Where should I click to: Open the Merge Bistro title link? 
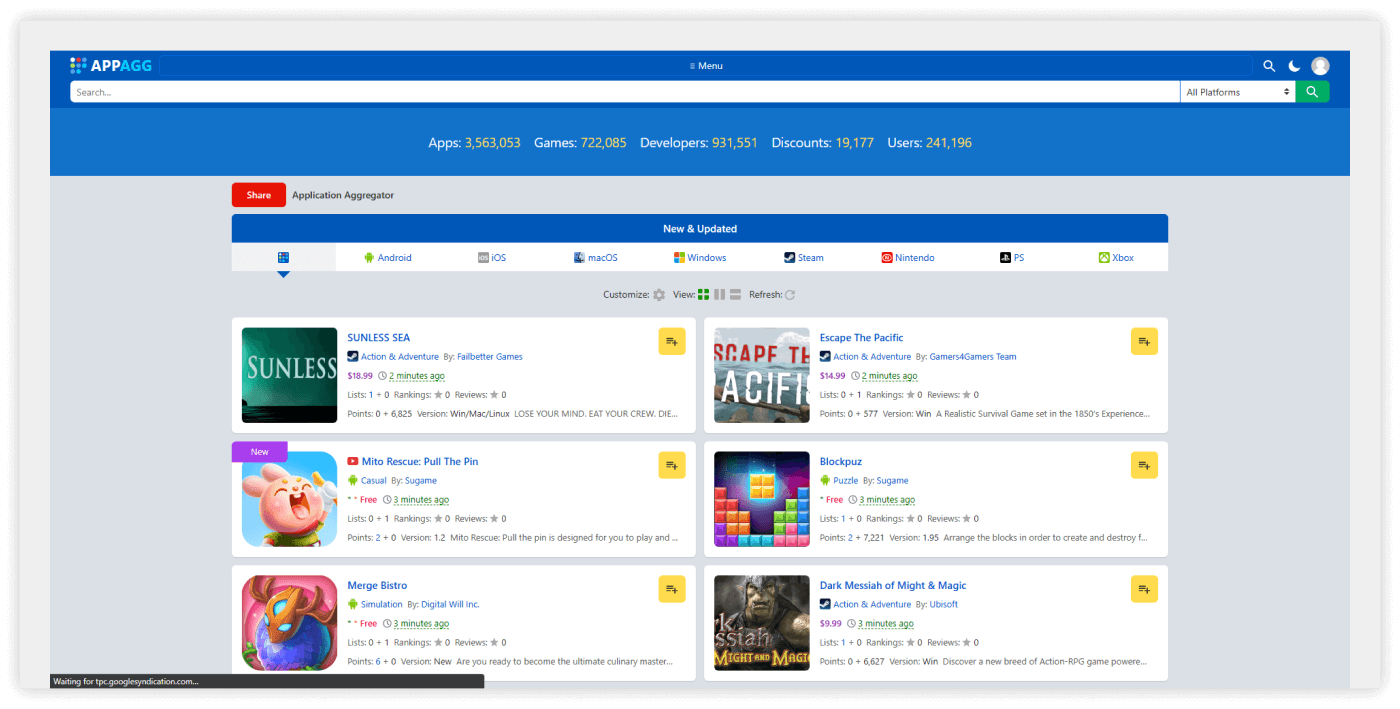click(x=377, y=585)
